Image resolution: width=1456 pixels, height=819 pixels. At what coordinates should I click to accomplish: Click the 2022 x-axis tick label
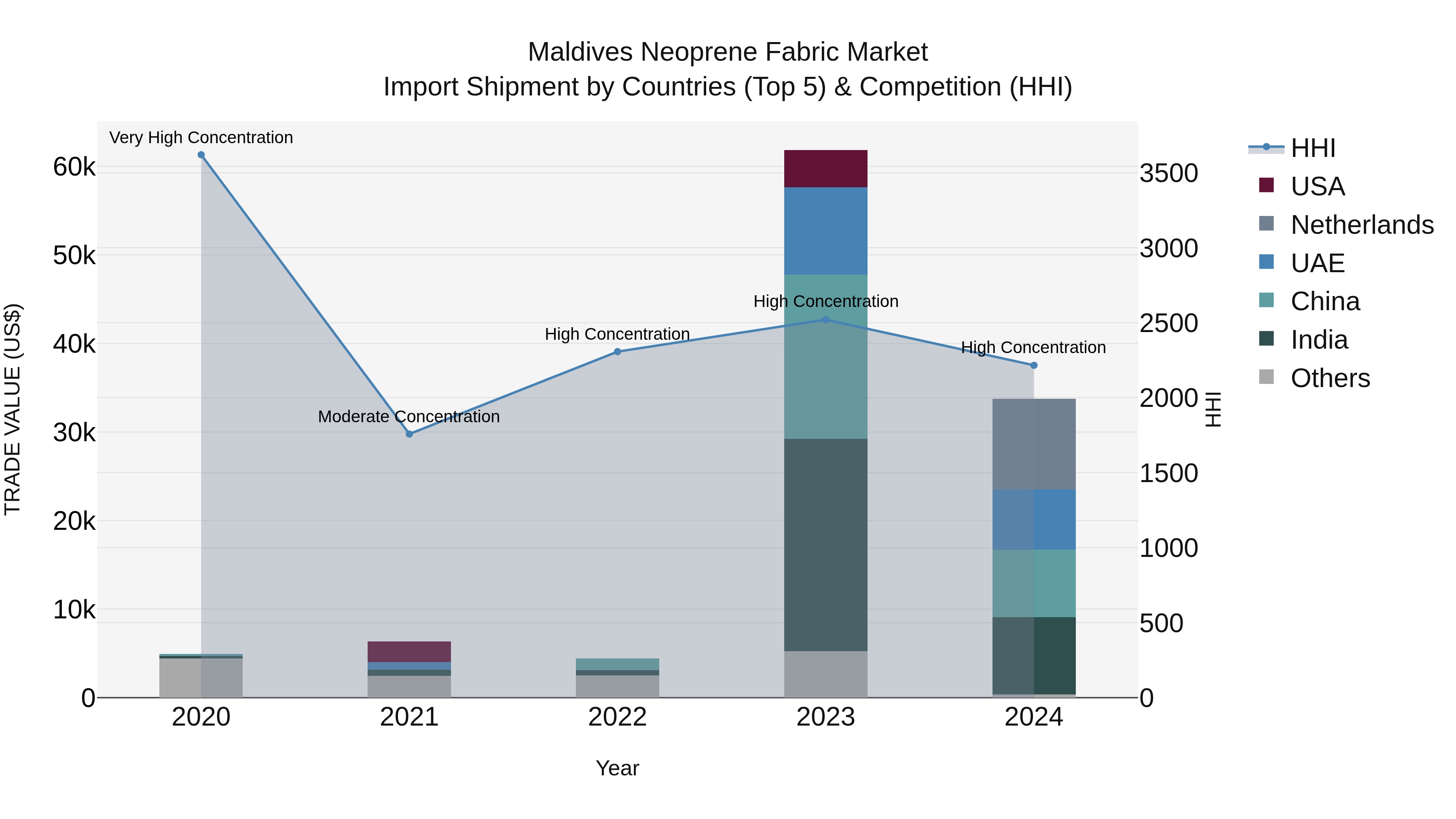point(617,717)
